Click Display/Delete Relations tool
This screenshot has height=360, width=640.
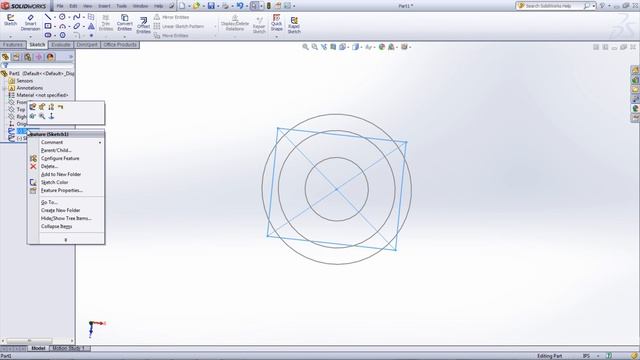[235, 23]
